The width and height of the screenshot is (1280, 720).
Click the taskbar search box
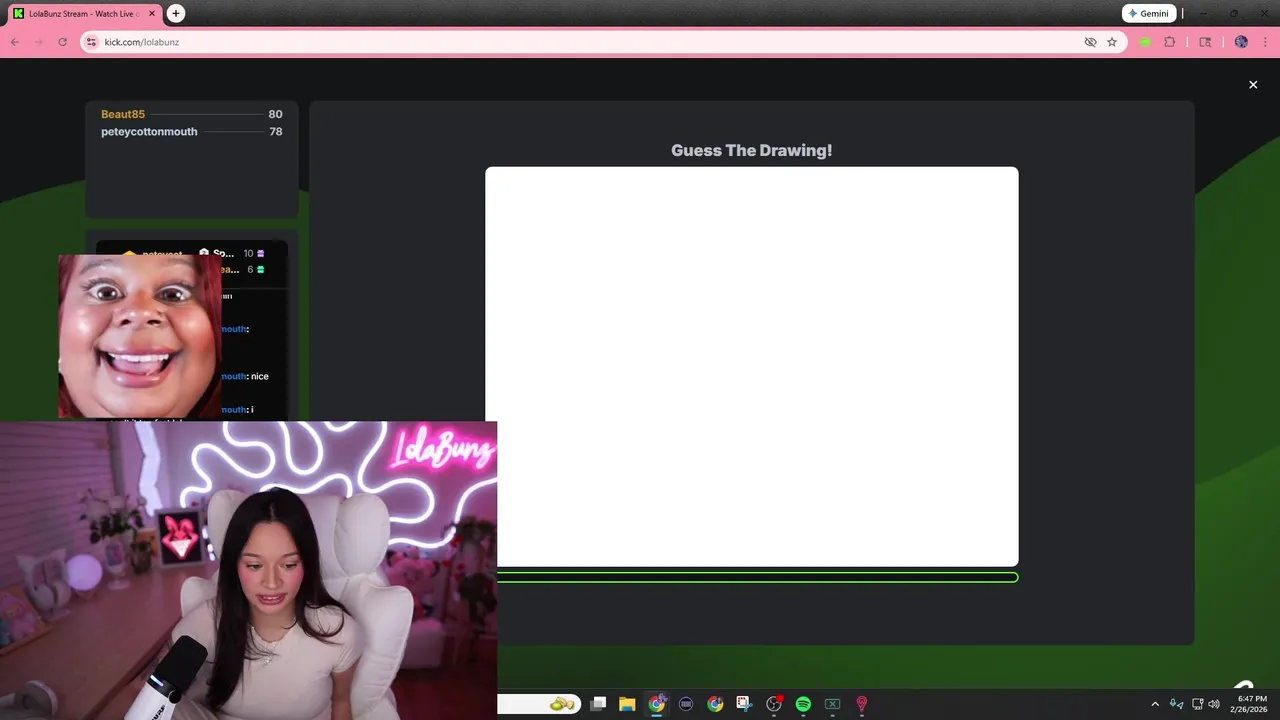pyautogui.click(x=539, y=704)
